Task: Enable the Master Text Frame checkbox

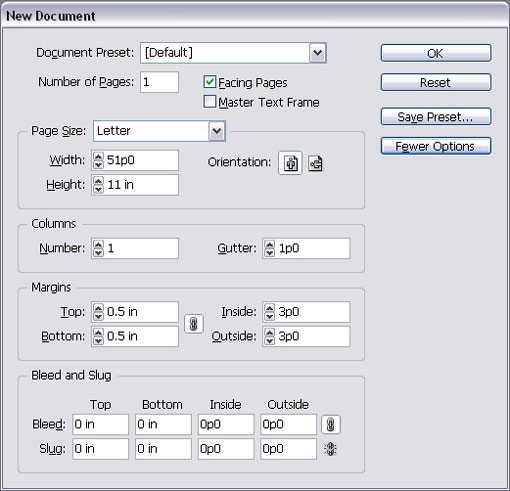Action: point(210,102)
